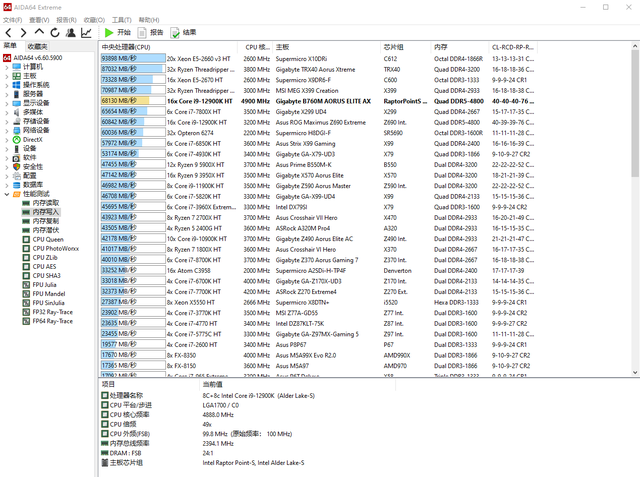Open the CPU ZLib benchmark

click(40, 257)
